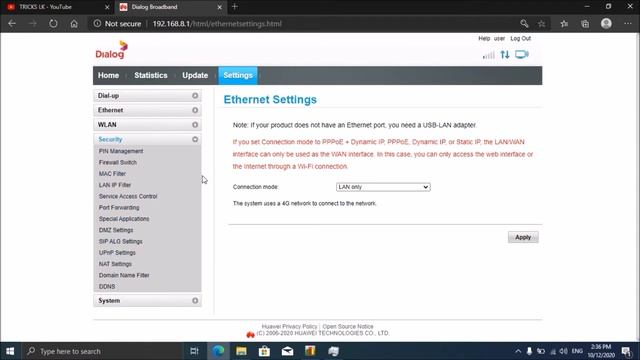Open MAC Filter settings
This screenshot has width=640, height=360.
[x=112, y=174]
